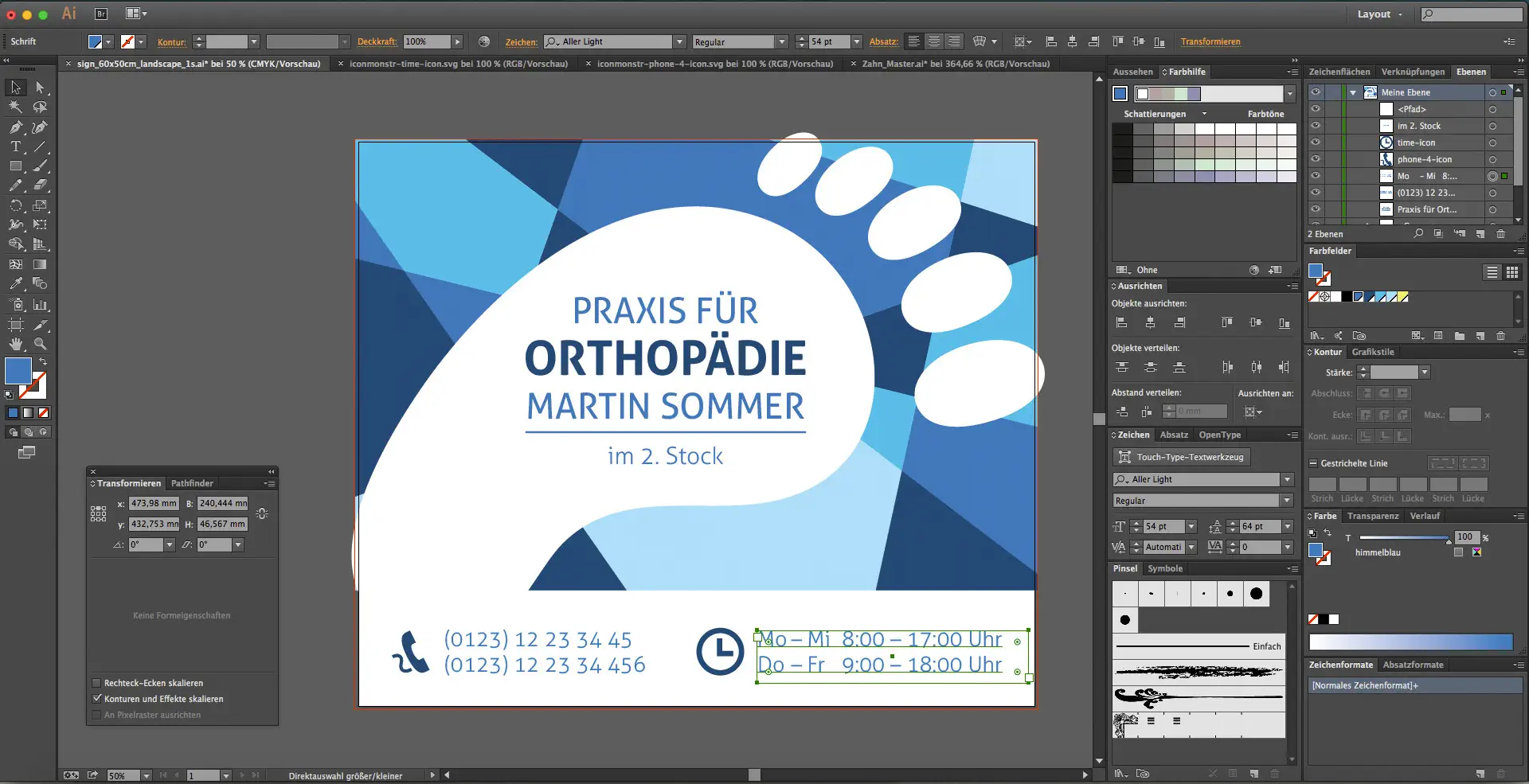Click the Touch-Type-Textwerkzeug button
1529x784 pixels.
tap(1182, 457)
